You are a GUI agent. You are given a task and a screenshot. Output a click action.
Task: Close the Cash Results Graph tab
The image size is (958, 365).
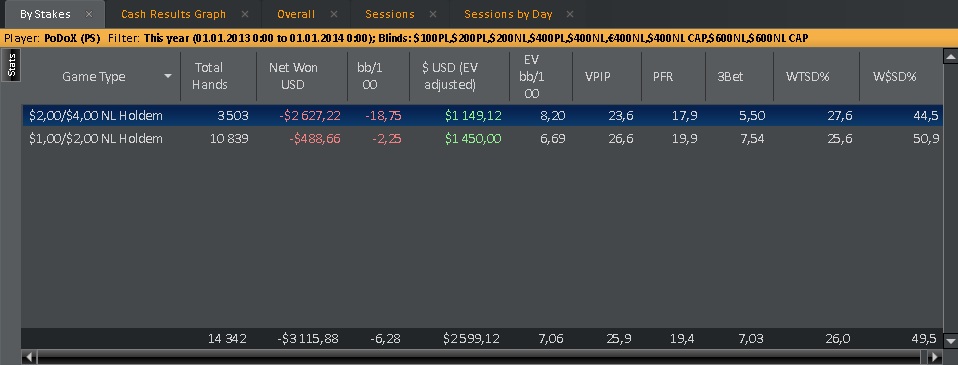[245, 14]
